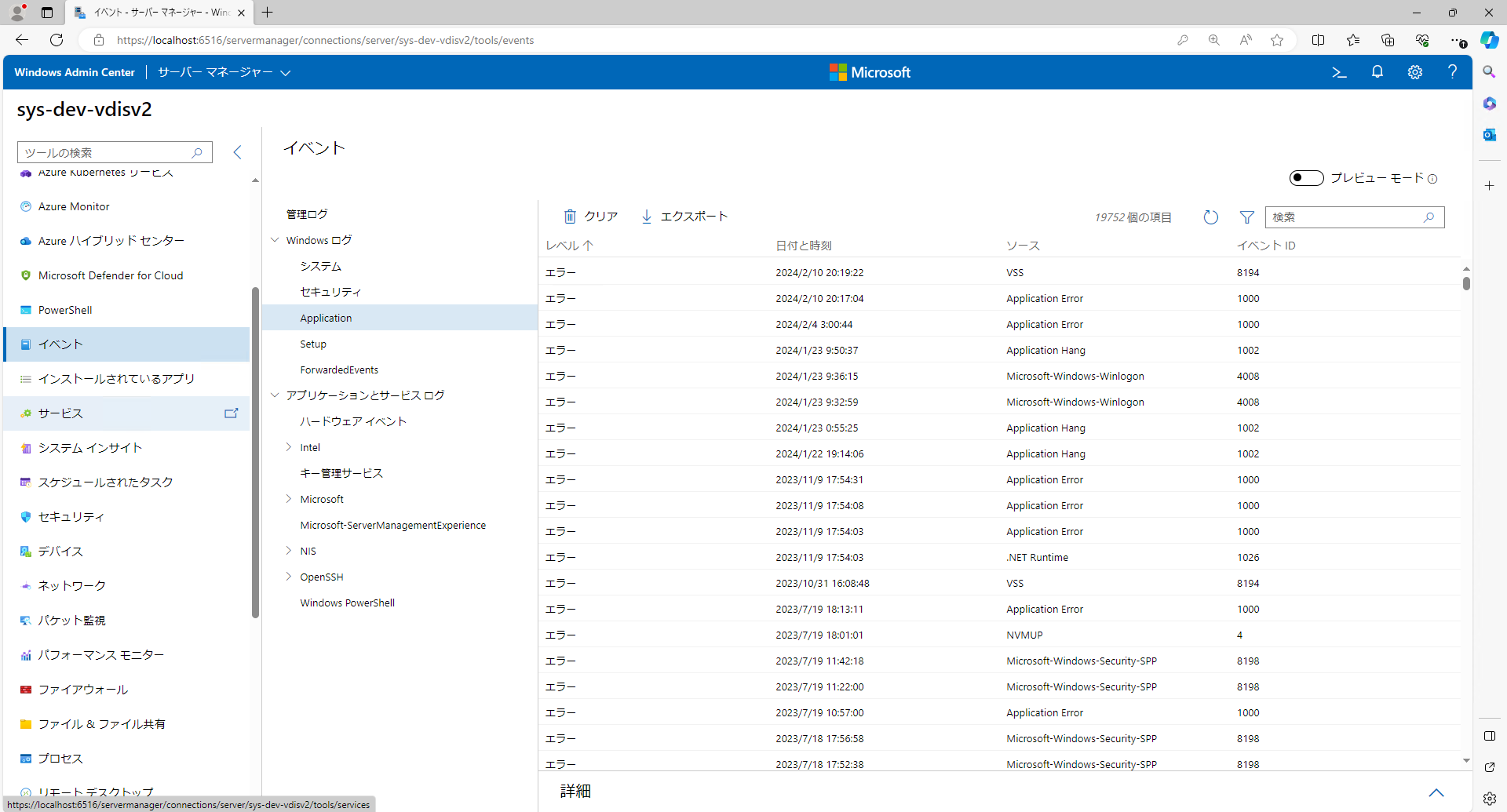
Task: Reload the page with browser refresh
Action: [57, 40]
